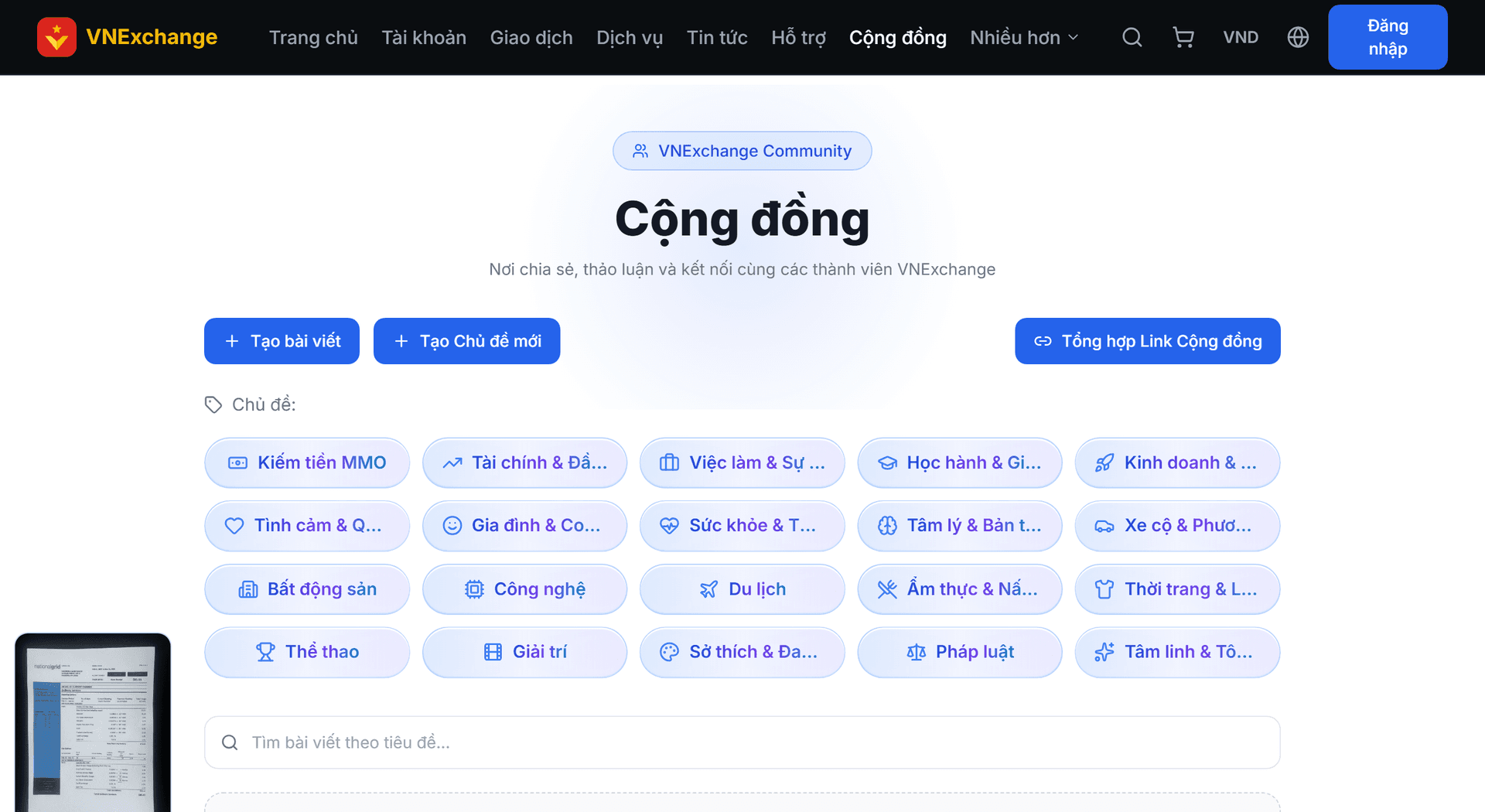Click Tạo Chủ đề mới button
Screen dimensions: 1485x812
[x=466, y=341]
